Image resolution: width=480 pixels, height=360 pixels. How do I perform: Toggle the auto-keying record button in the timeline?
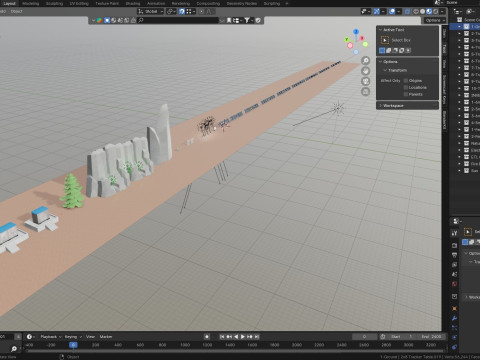coord(207,337)
